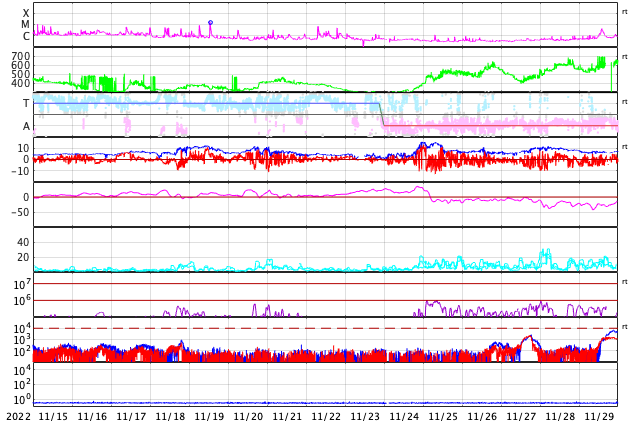Viewport: 634px width, 424px height.
Task: Click the 'T' sector polarity axis label
Action: click(26, 103)
